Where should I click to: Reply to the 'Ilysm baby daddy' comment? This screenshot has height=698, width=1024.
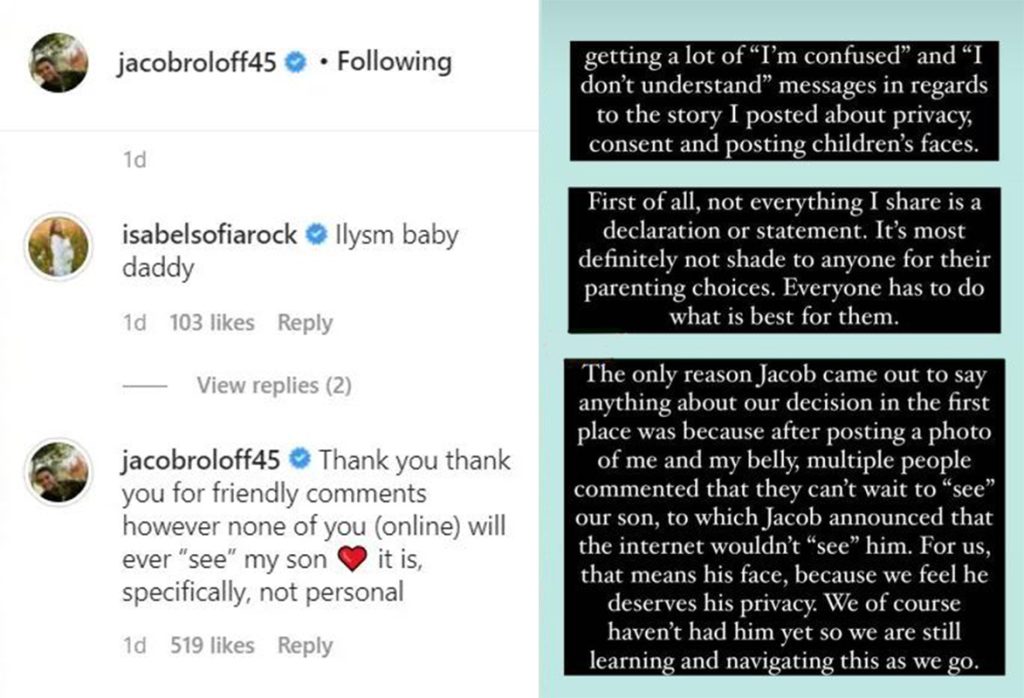pos(305,323)
